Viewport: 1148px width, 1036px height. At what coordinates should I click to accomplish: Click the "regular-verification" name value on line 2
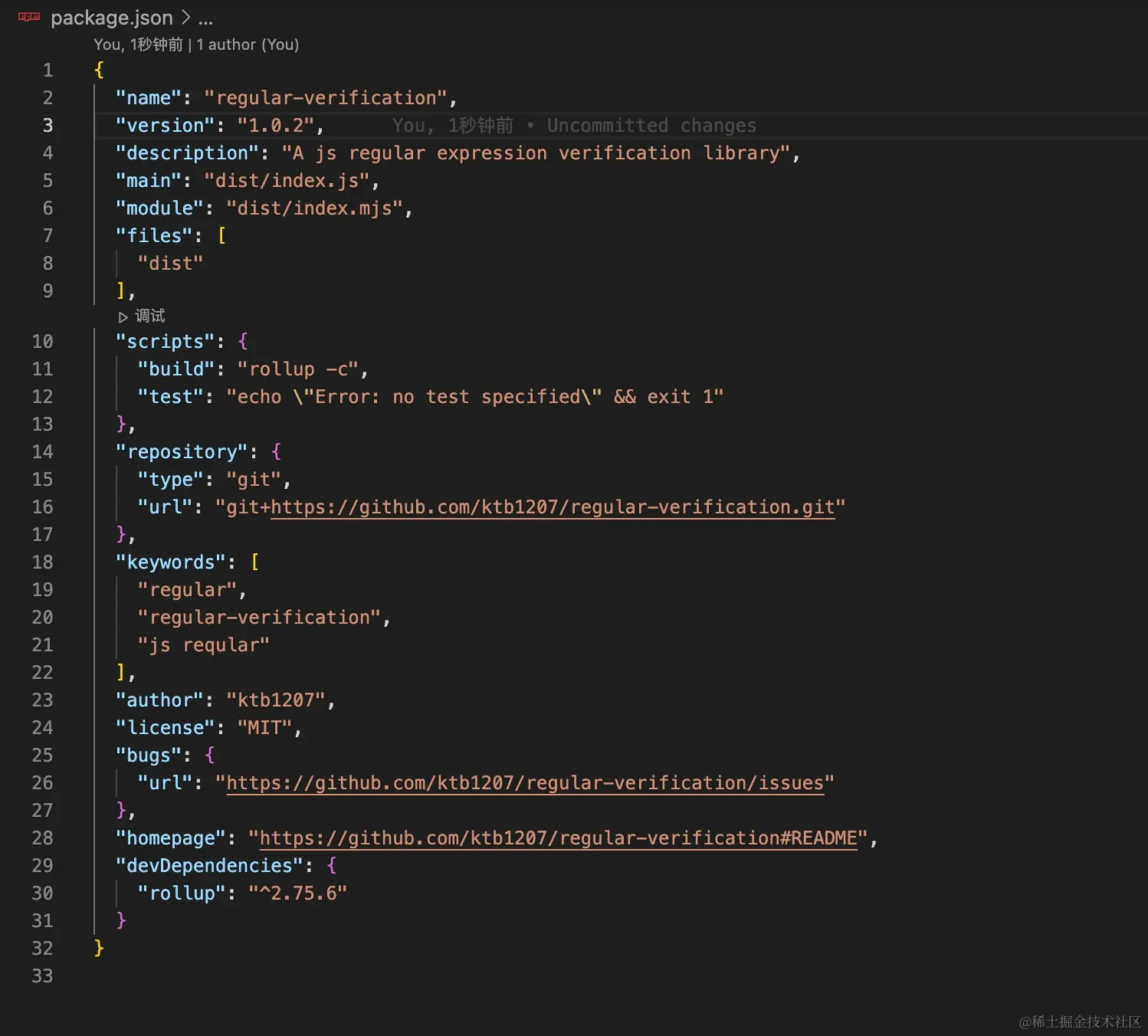(x=326, y=98)
